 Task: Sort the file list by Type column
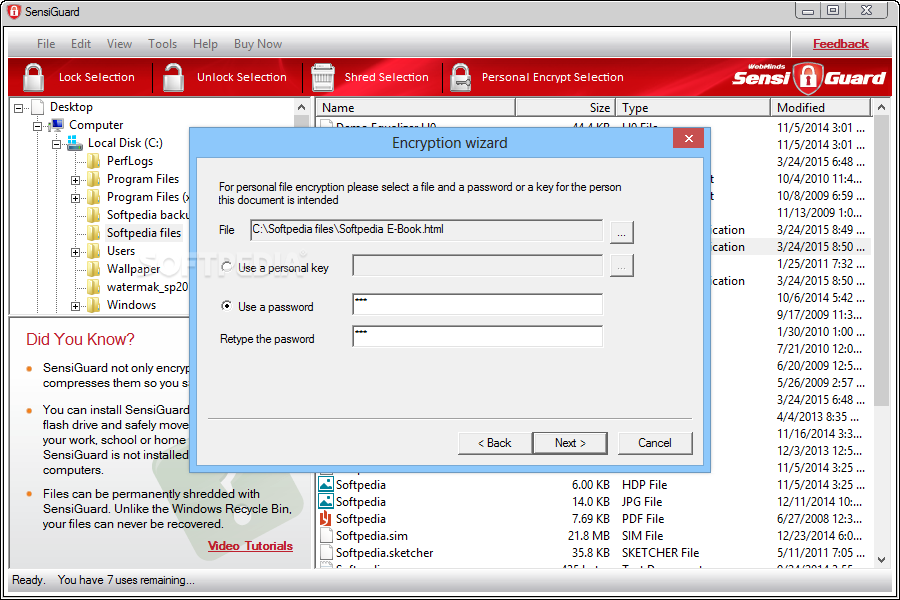pyautogui.click(x=693, y=107)
